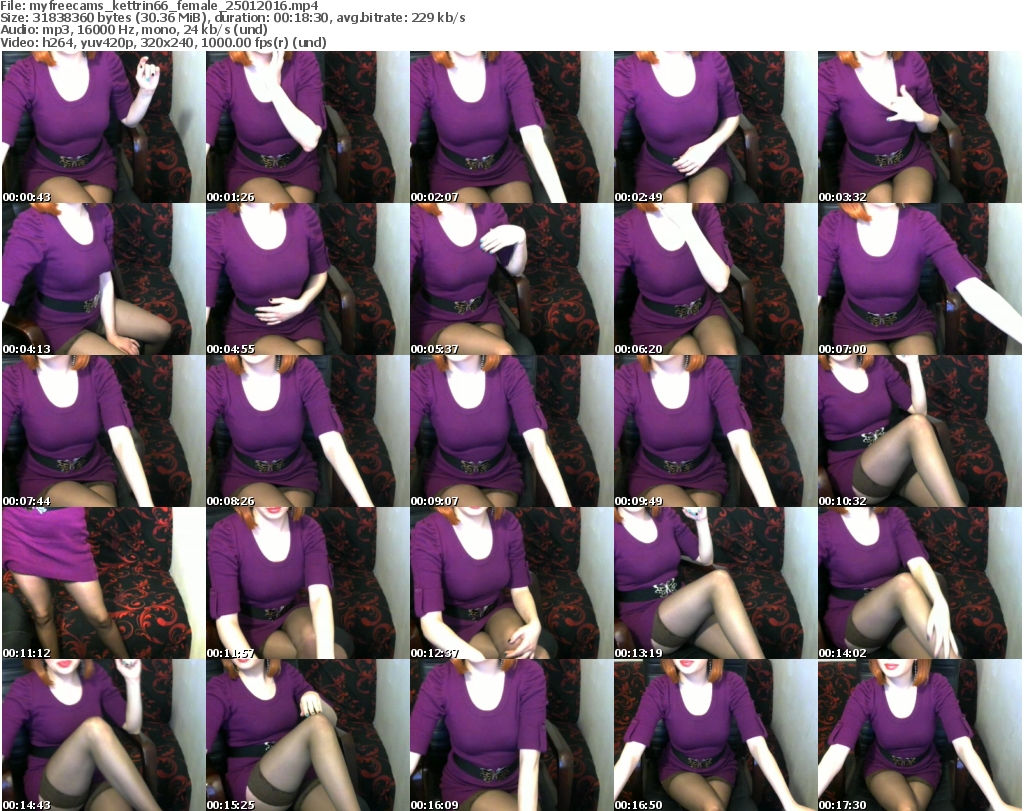The image size is (1024, 811).
Task: Select the 00:06:20 frame
Action: click(x=715, y=279)
